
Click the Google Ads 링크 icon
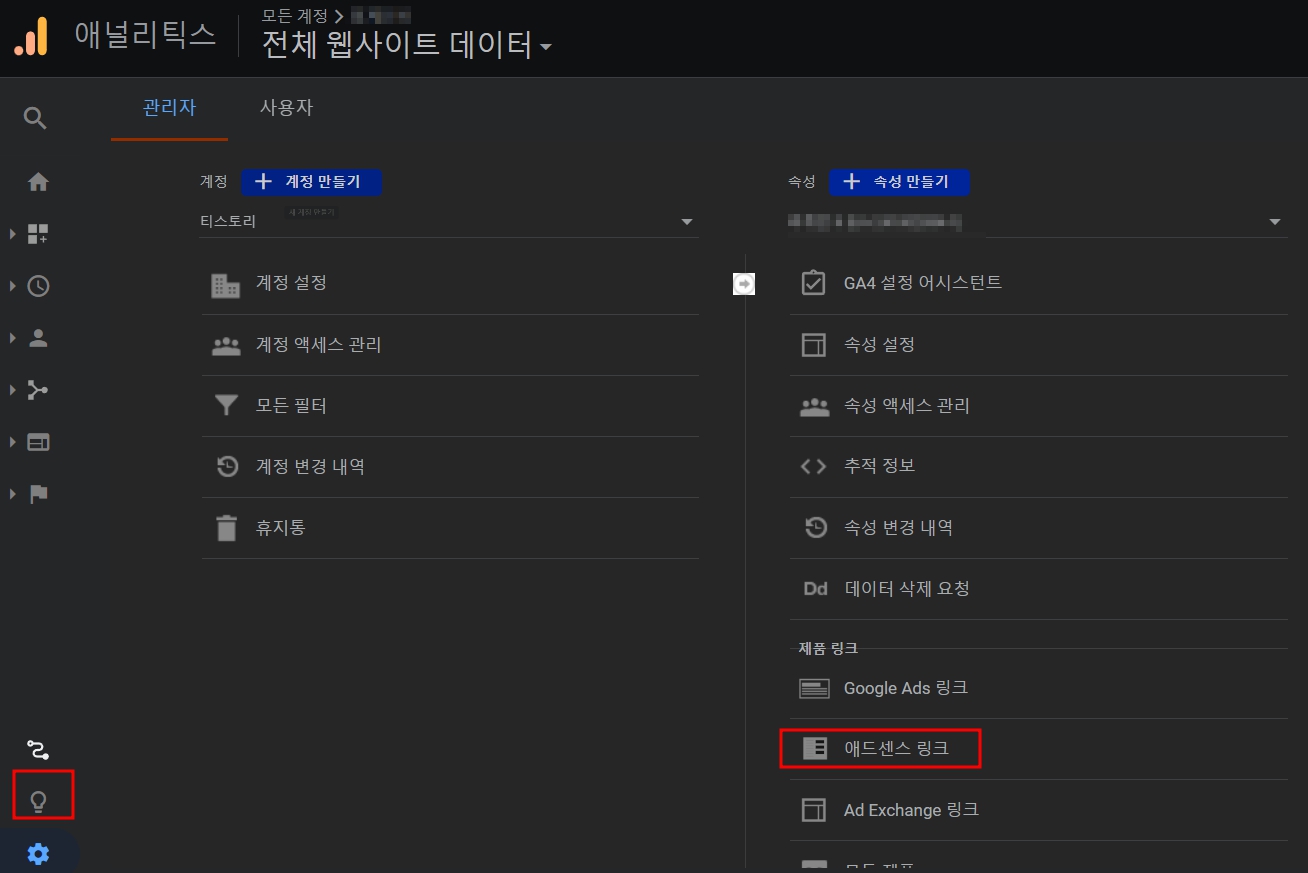click(814, 688)
